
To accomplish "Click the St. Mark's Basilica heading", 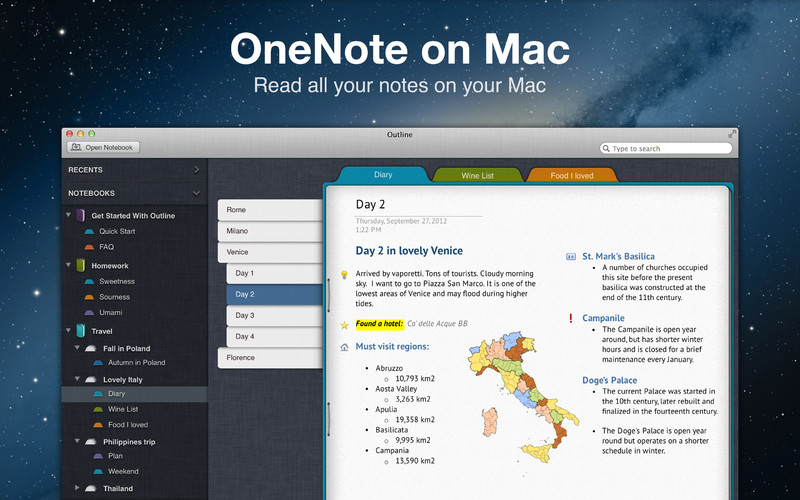I will tap(618, 257).
